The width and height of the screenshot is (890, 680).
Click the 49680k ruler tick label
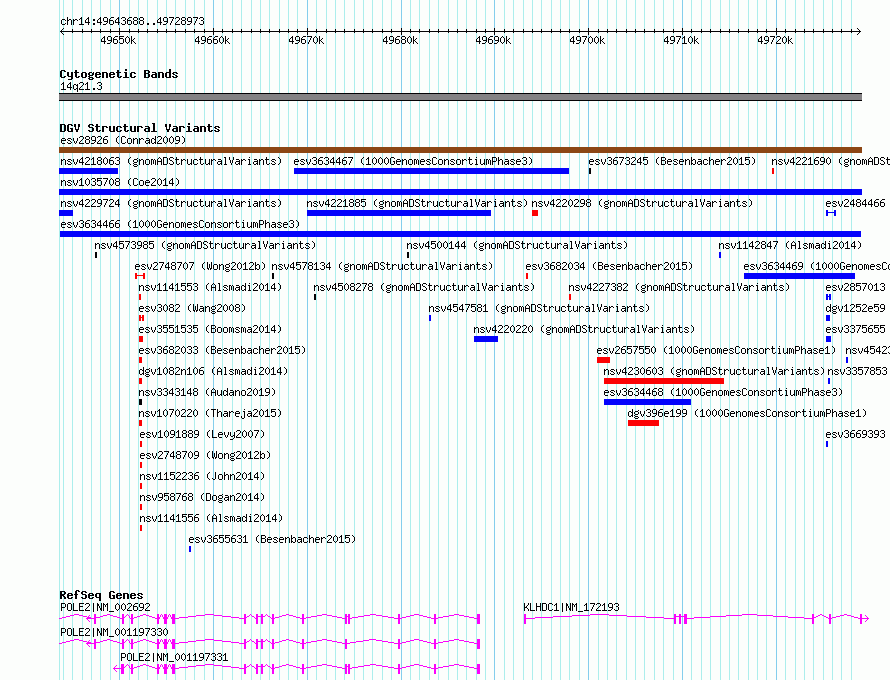click(x=400, y=40)
